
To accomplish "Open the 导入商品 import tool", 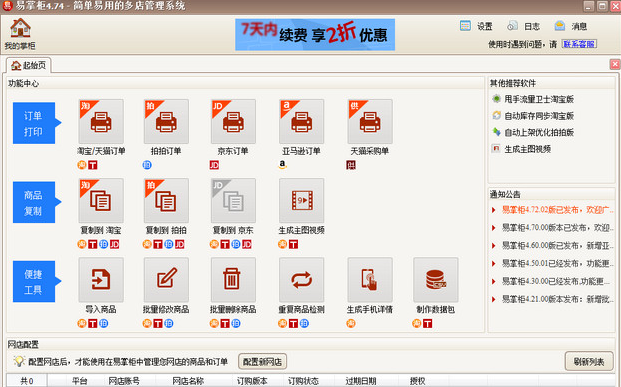I will (x=101, y=280).
